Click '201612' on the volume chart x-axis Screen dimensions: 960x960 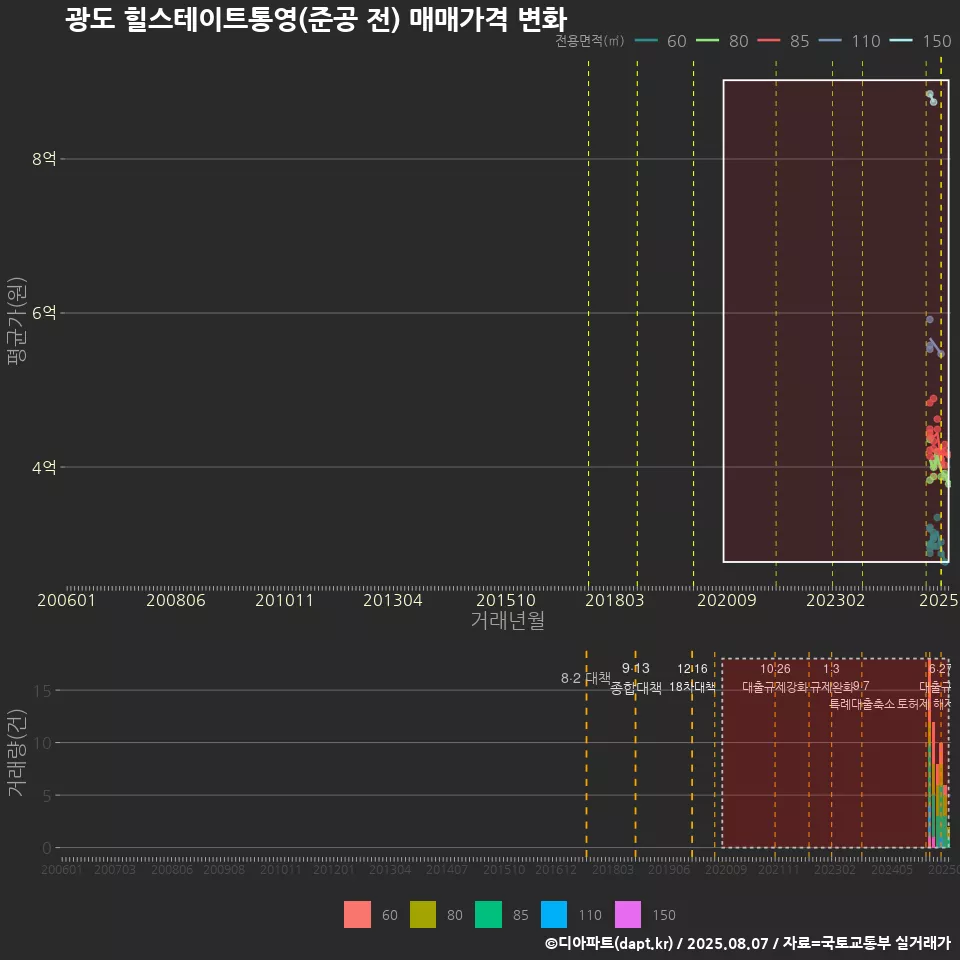coord(556,869)
